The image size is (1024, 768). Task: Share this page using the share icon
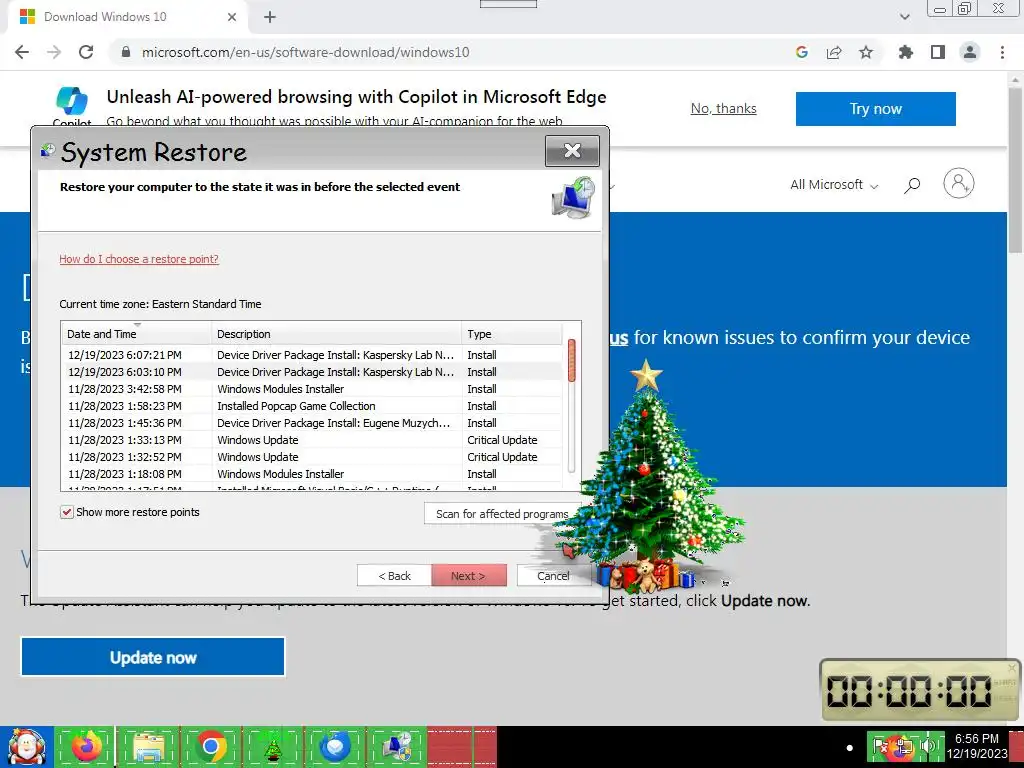[834, 52]
